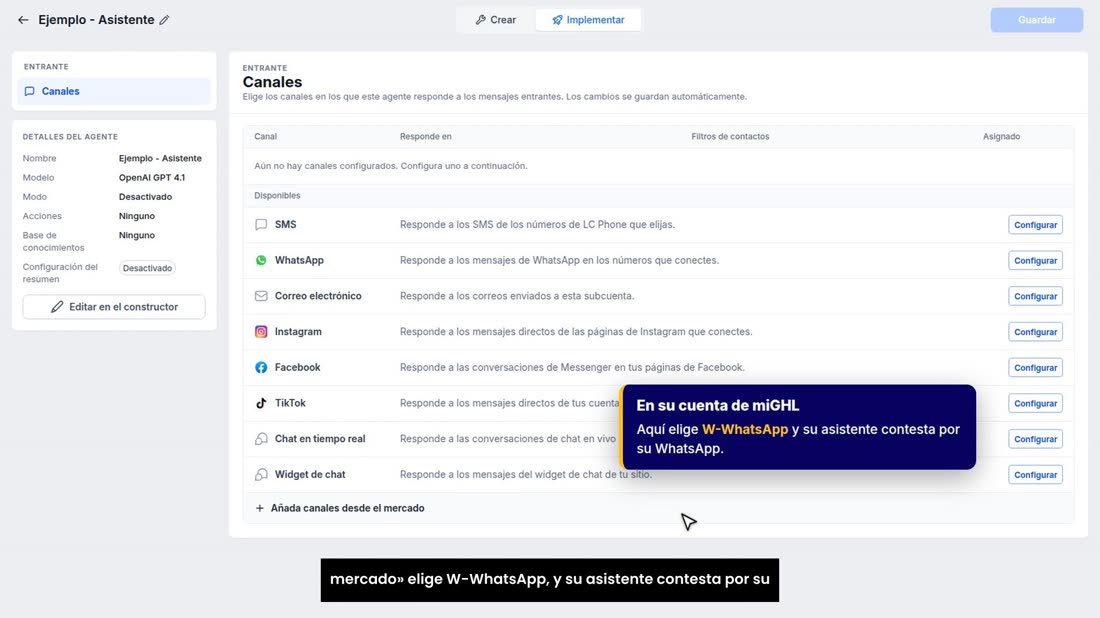Switch to the Crear tab
This screenshot has height=618, width=1100.
496,20
